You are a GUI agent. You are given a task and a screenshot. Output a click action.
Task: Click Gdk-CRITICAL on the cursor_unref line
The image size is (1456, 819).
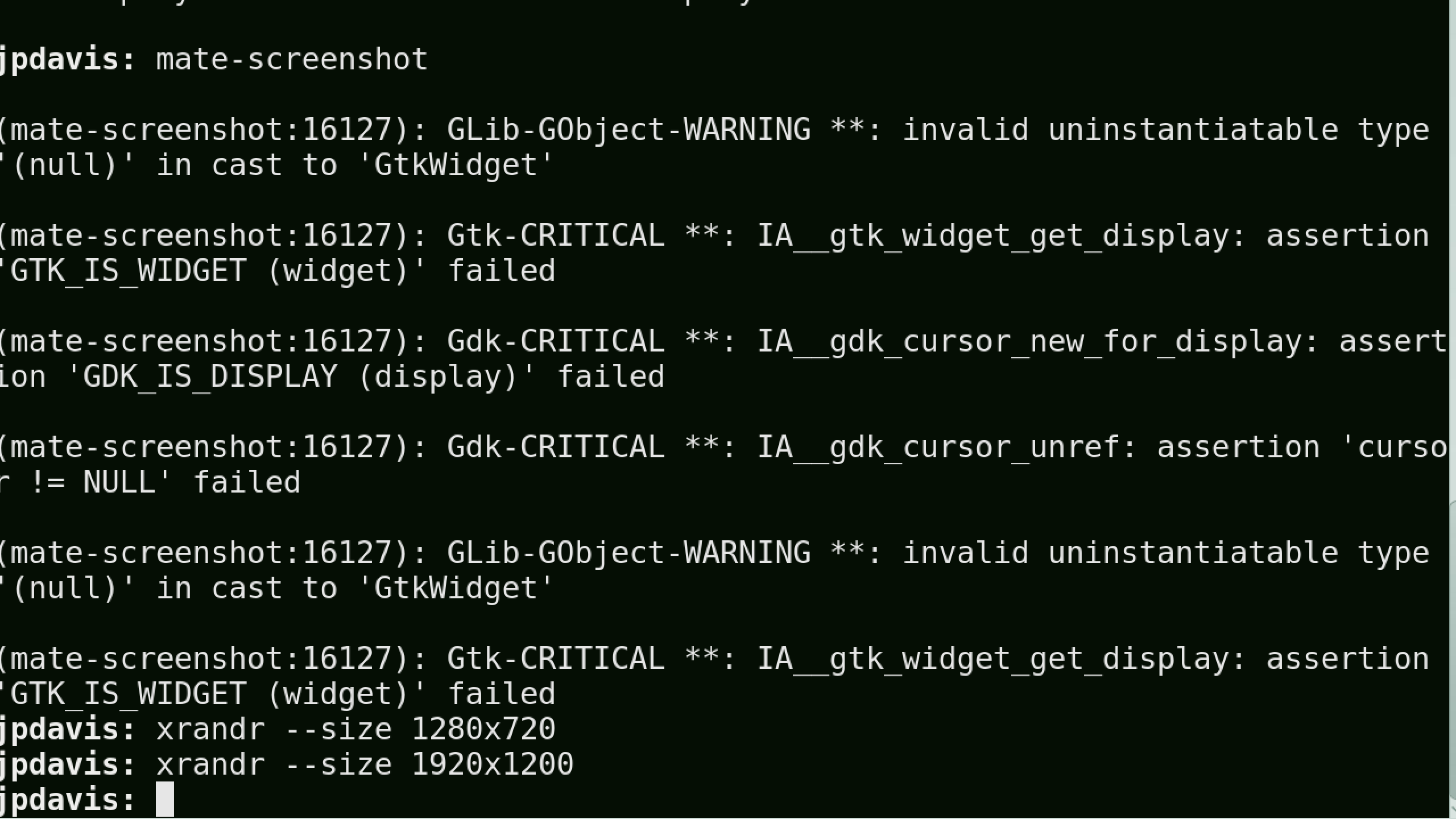point(556,447)
